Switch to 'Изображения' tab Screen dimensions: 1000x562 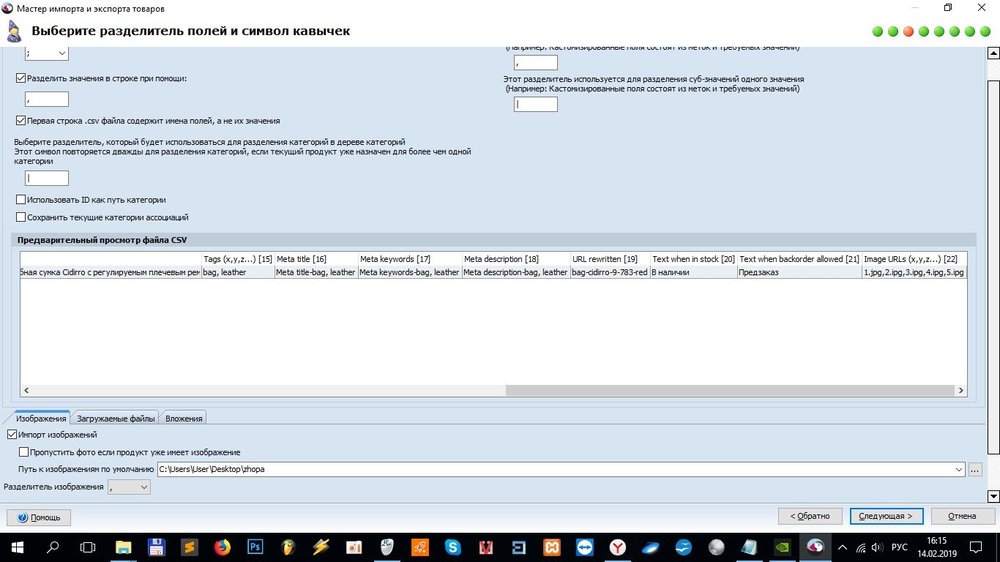click(41, 418)
